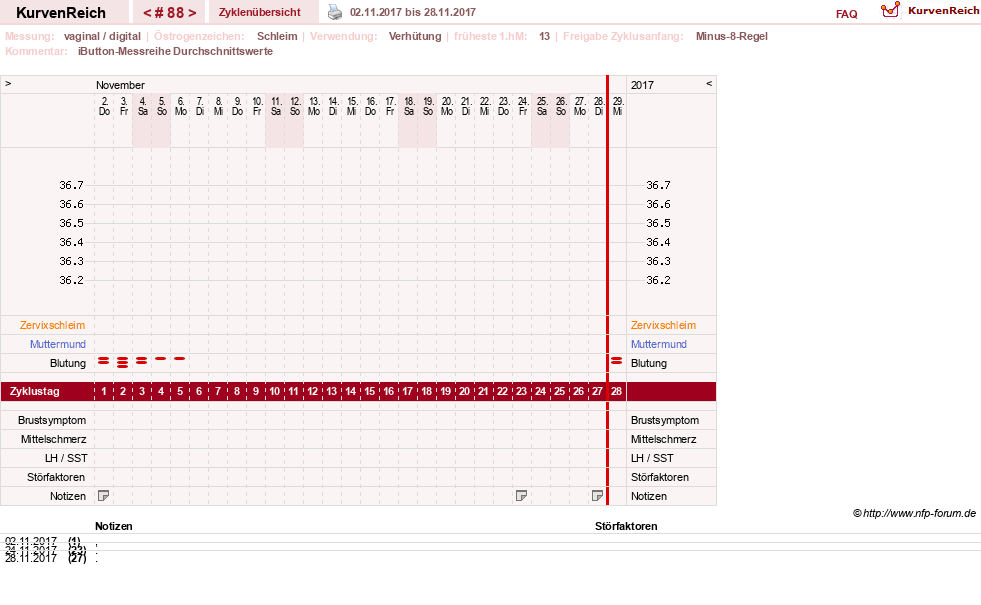The image size is (981, 605).
Task: Click the date range 02.11.2017 bis 28.11.2017
Action: point(413,12)
